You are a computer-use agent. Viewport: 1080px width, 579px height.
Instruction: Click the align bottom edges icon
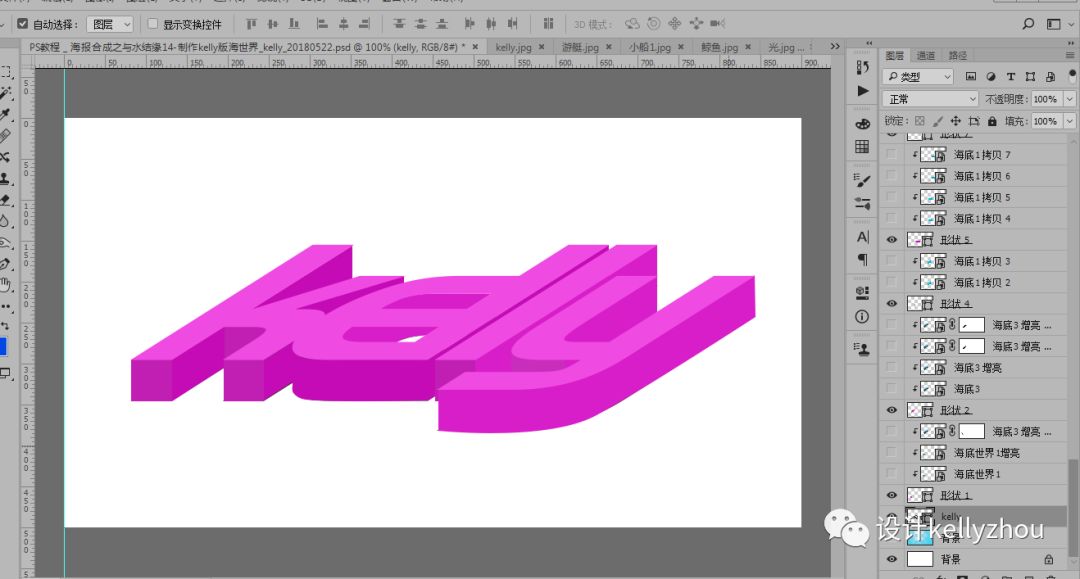pos(294,24)
